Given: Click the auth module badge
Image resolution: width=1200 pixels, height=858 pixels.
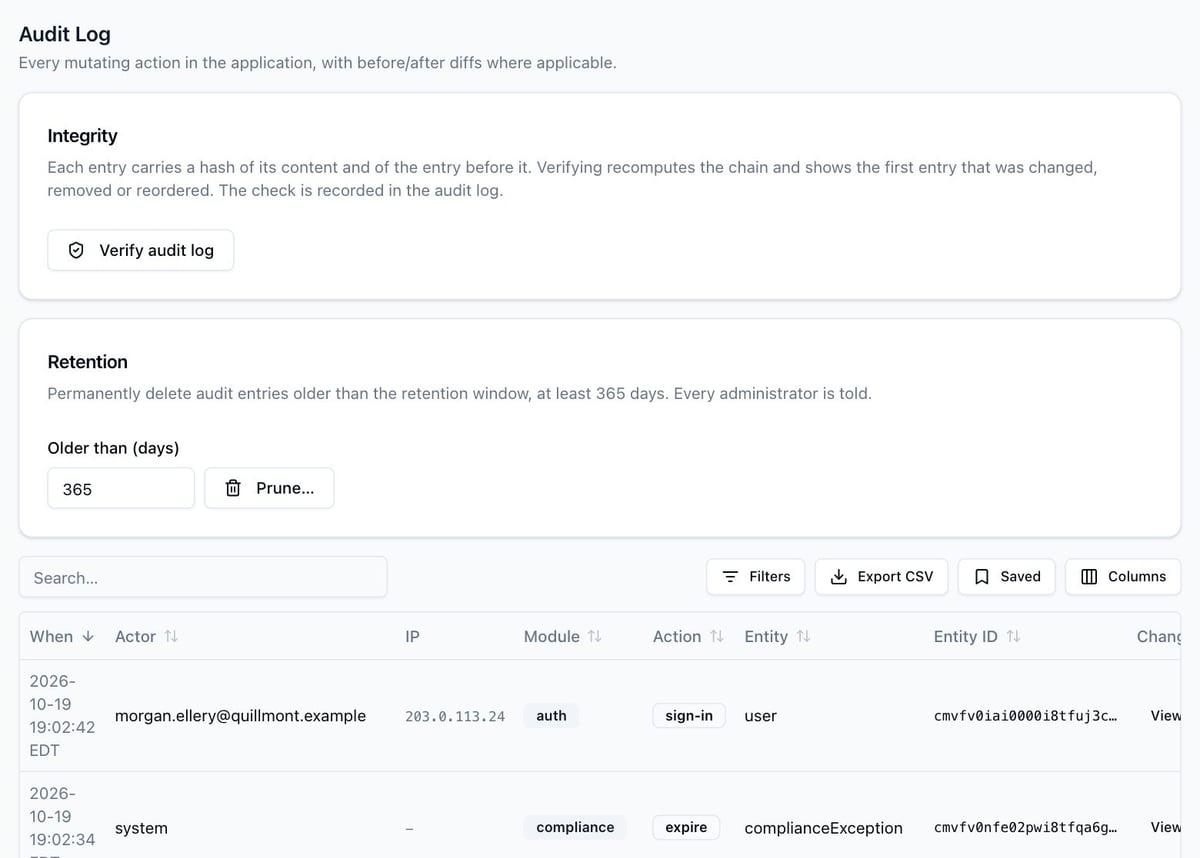Looking at the screenshot, I should [551, 716].
